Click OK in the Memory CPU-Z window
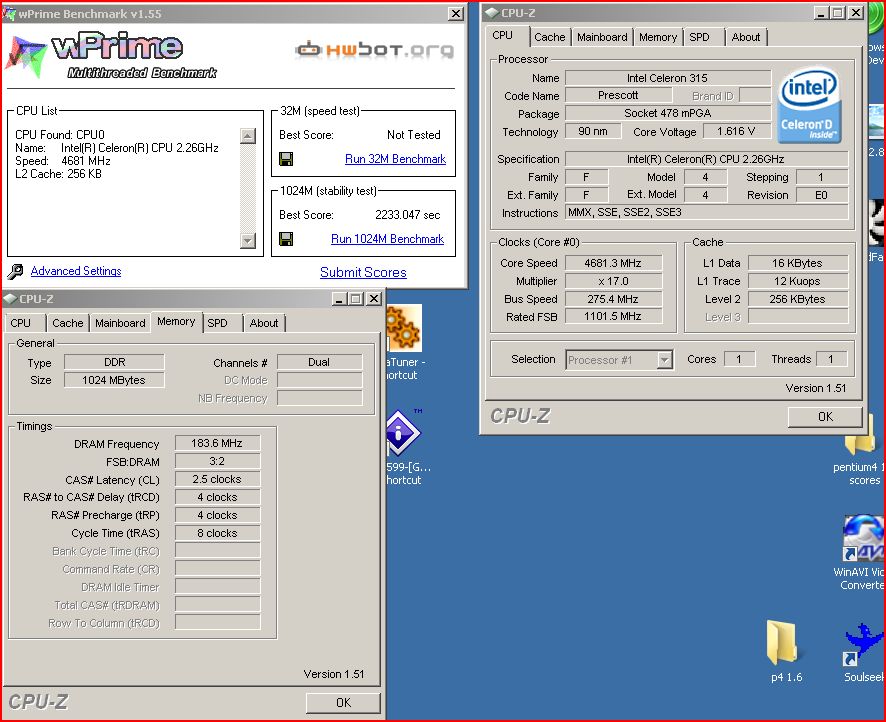 pos(343,703)
